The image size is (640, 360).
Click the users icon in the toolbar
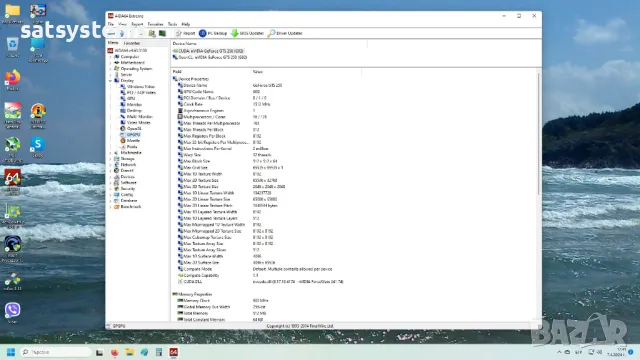[x=152, y=33]
